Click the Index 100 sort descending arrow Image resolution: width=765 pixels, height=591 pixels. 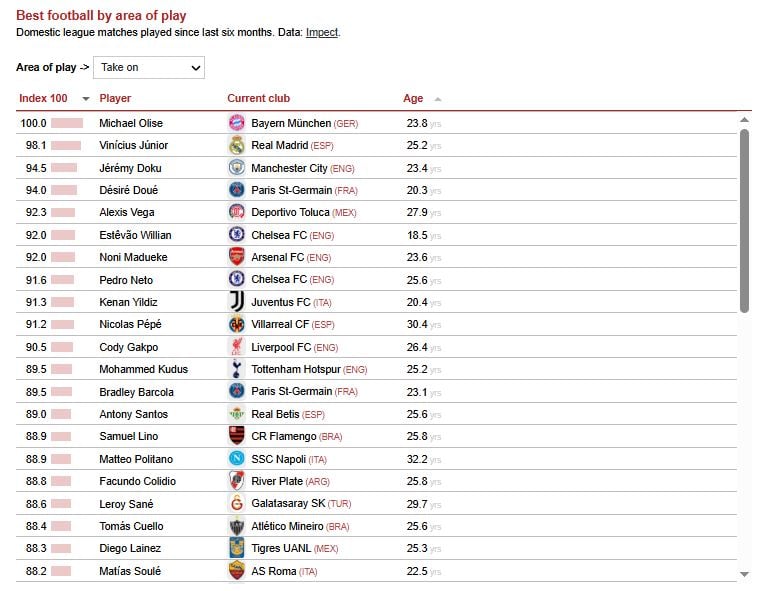85,99
